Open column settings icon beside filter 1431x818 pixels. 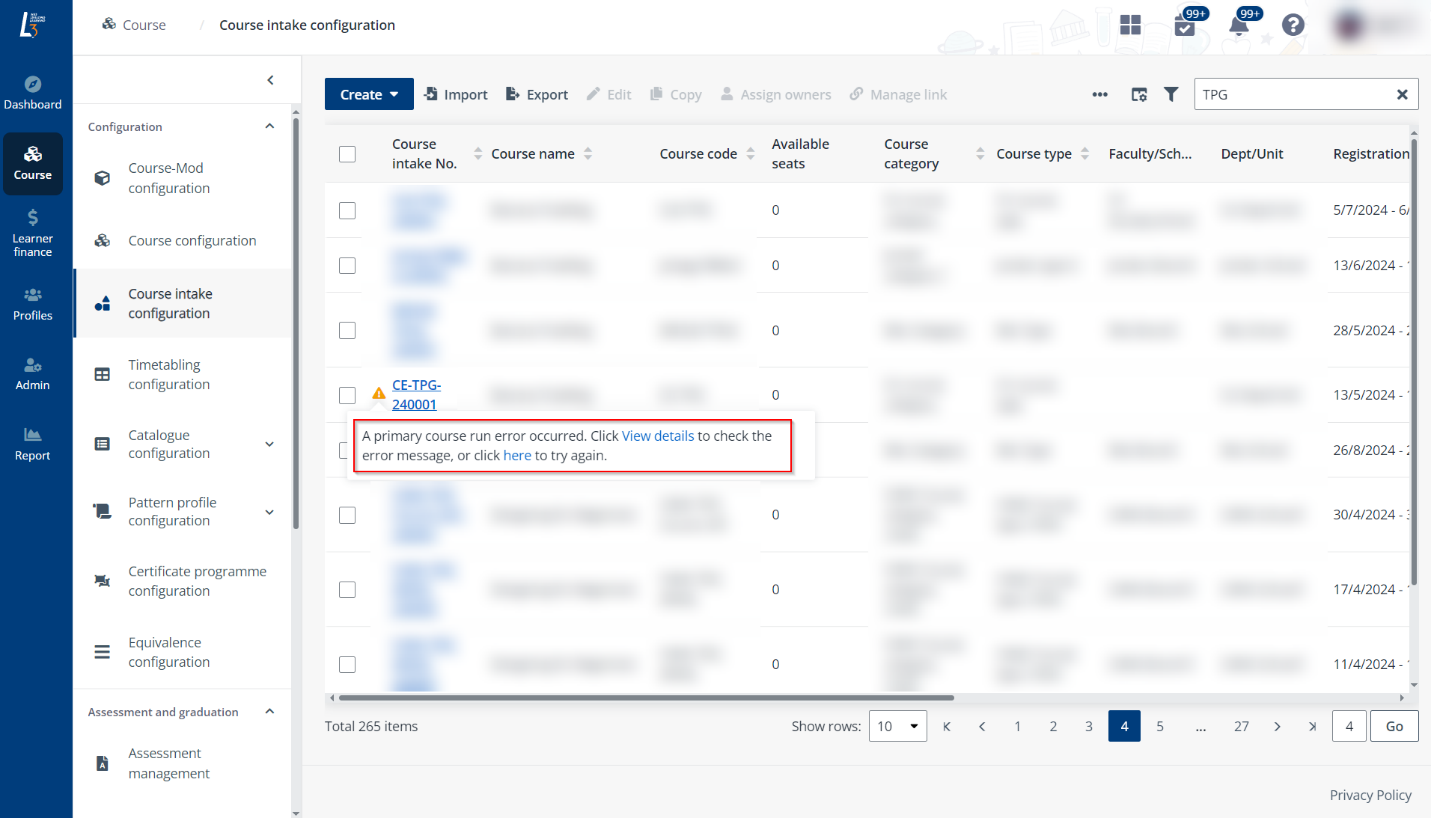(x=1139, y=94)
